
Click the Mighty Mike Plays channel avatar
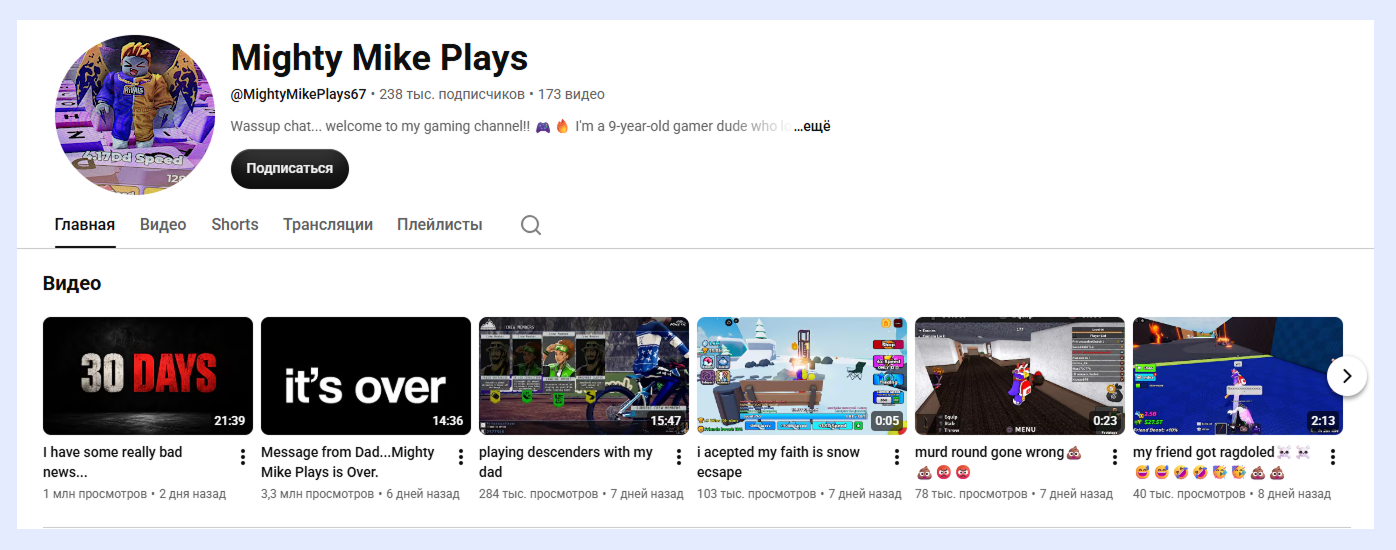(x=135, y=115)
